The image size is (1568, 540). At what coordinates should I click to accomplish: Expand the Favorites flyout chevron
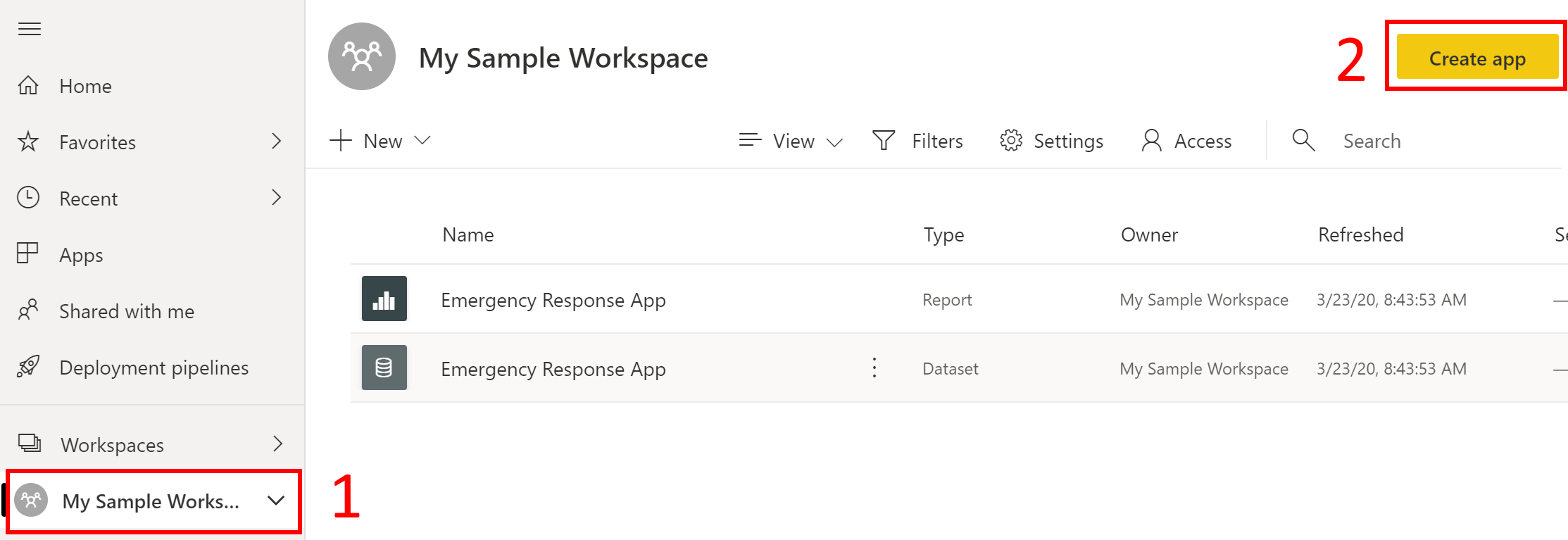277,141
